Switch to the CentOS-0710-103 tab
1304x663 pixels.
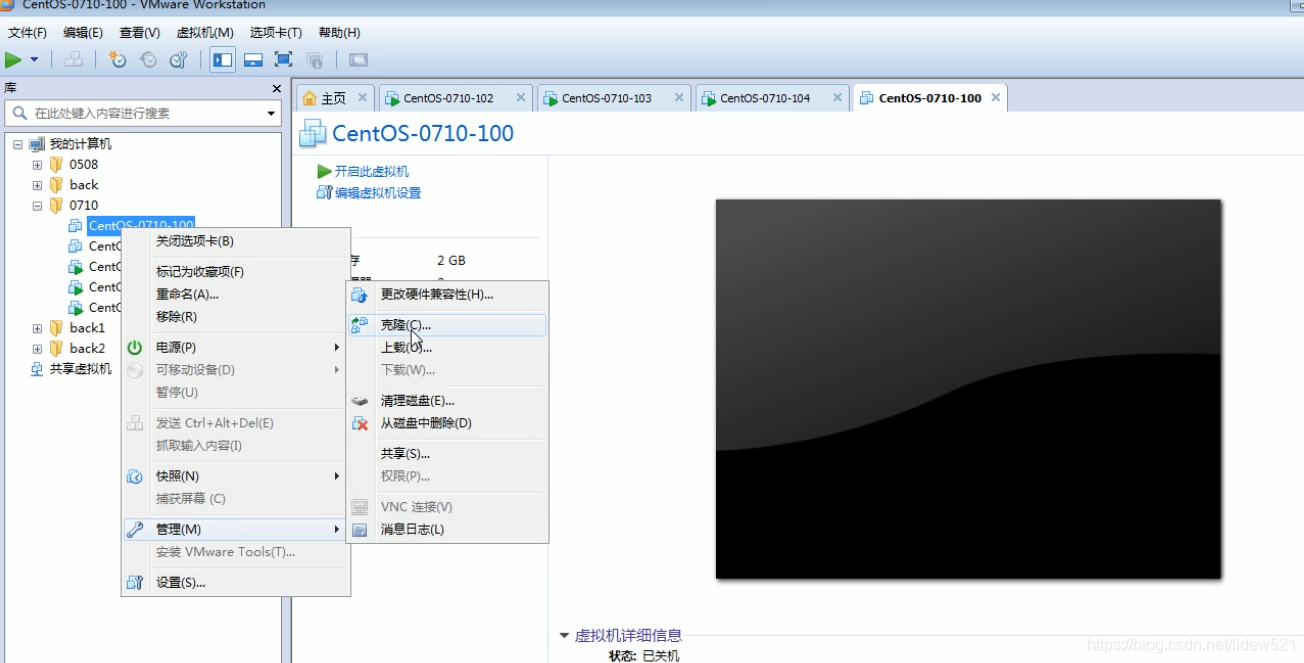(606, 98)
